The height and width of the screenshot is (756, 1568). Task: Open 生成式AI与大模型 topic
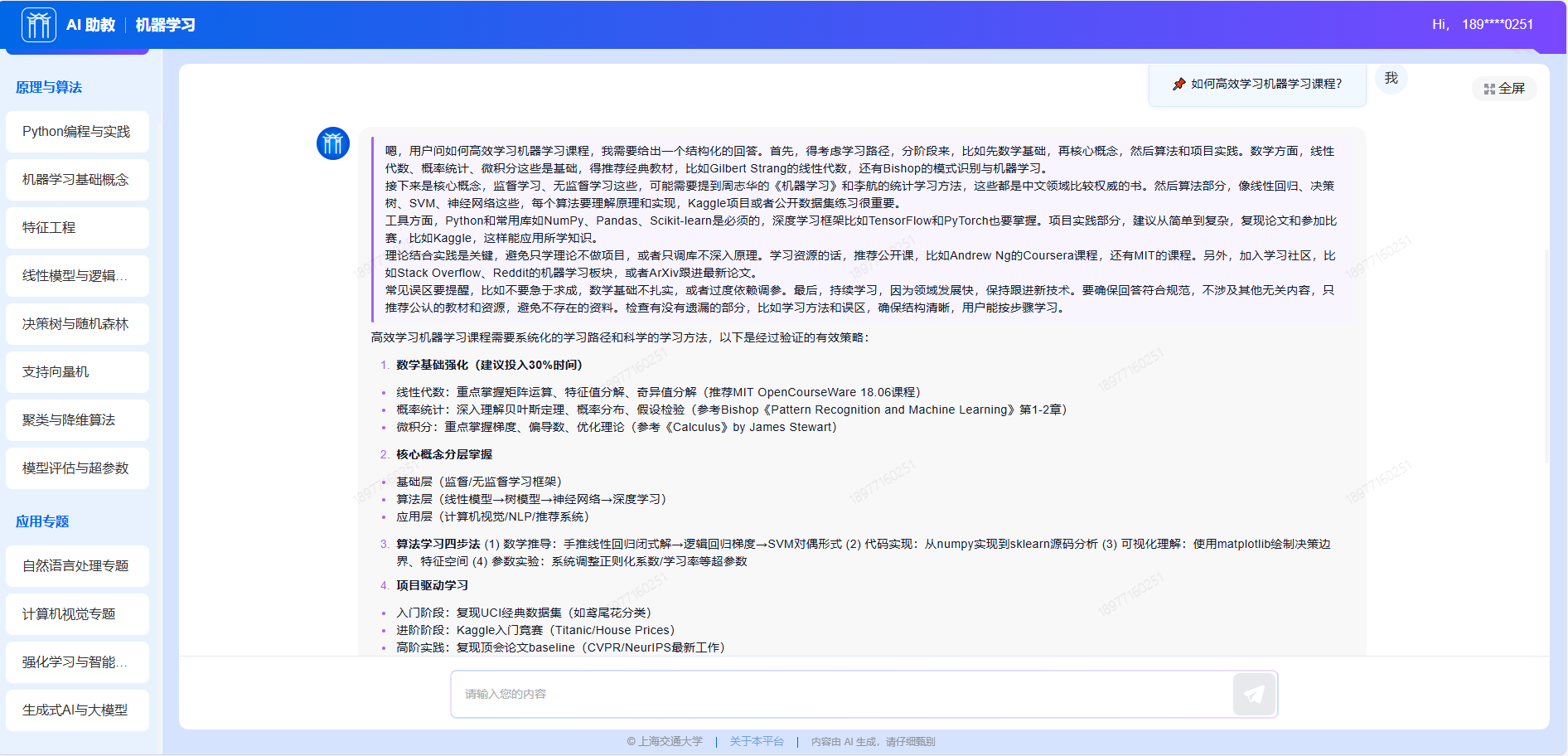click(77, 710)
